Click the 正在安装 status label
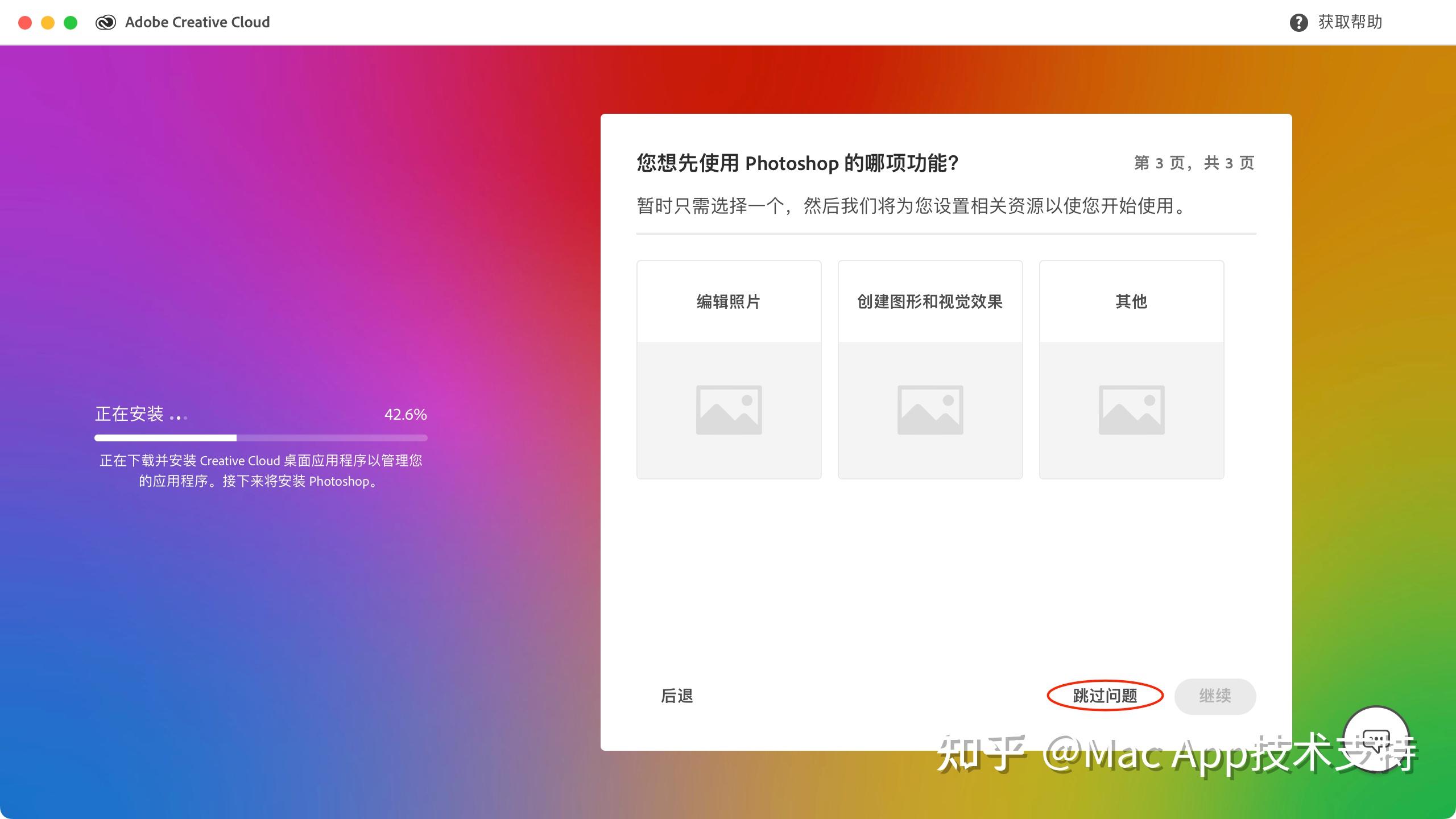Image resolution: width=1456 pixels, height=819 pixels. tap(130, 414)
